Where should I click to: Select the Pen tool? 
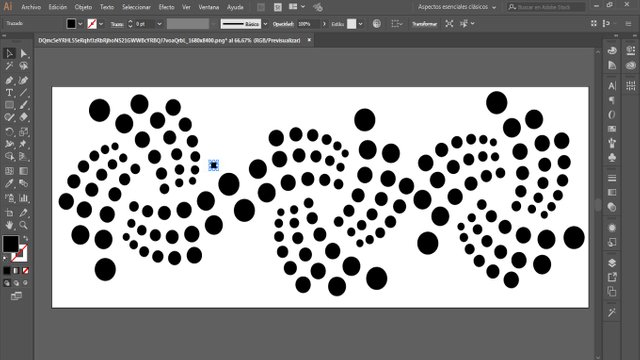click(9, 80)
